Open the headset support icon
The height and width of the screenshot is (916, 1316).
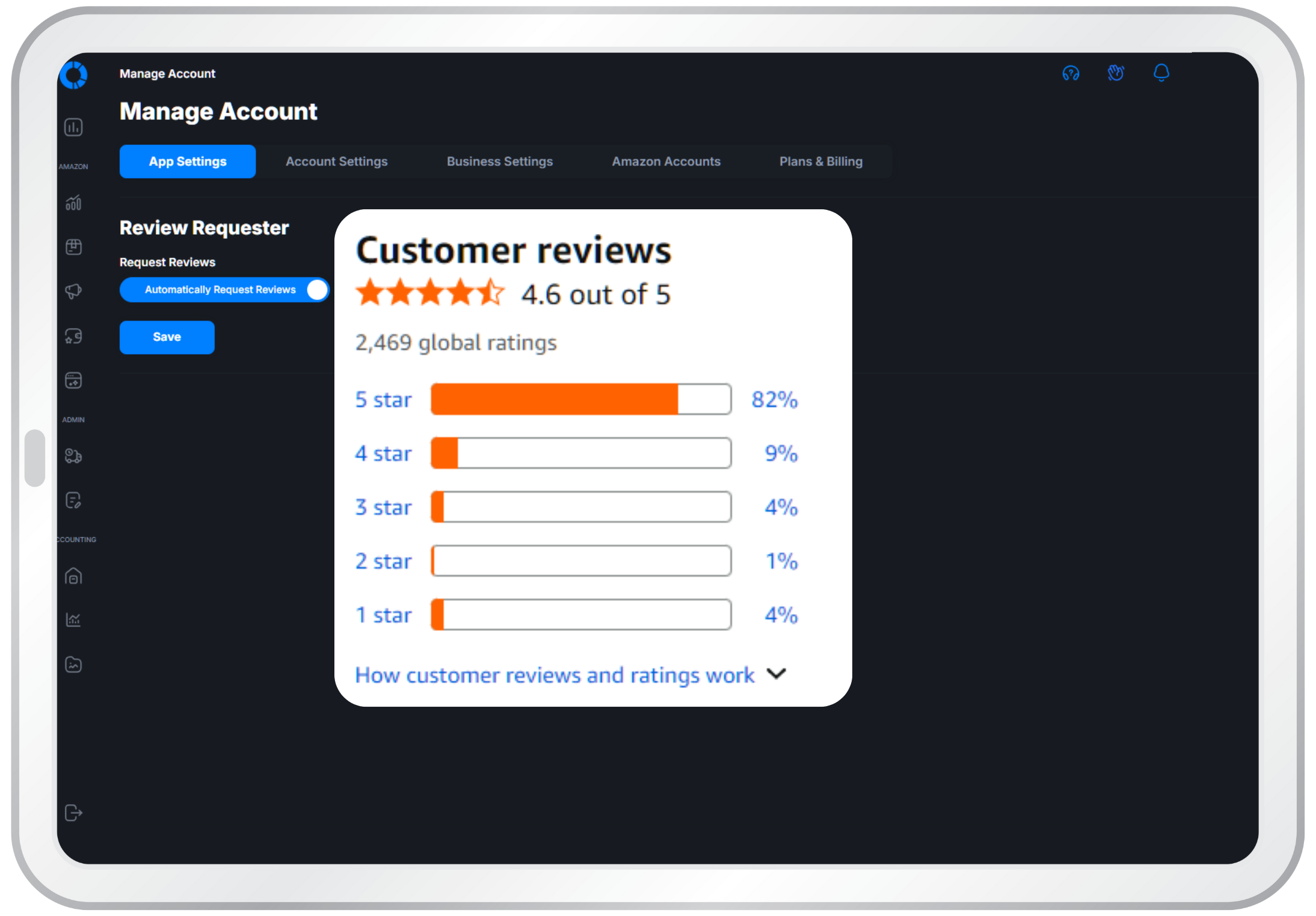click(x=1071, y=73)
